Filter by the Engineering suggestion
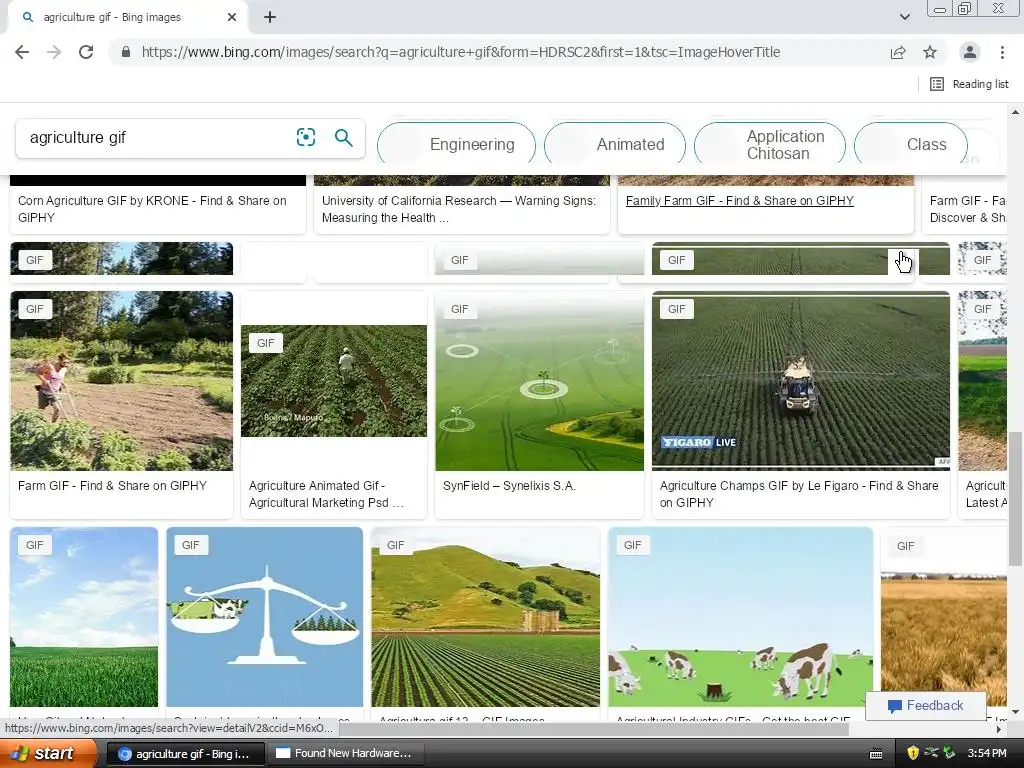This screenshot has width=1024, height=768. 456,144
